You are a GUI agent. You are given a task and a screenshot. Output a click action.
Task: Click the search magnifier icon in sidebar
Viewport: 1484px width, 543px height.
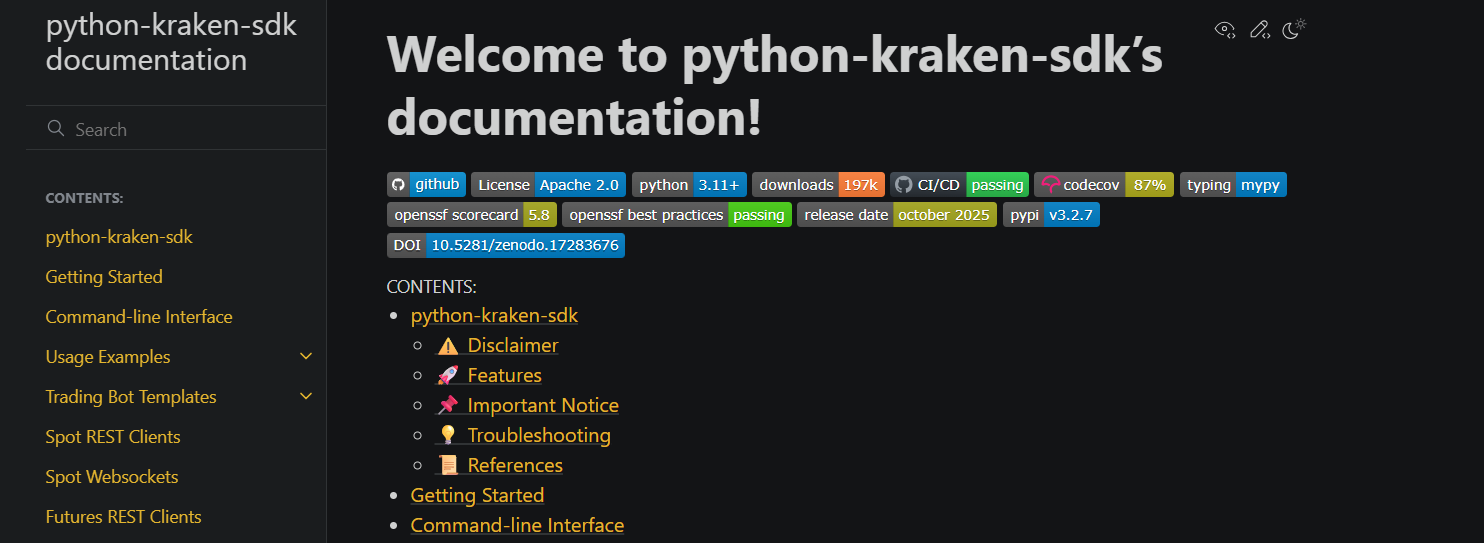tap(56, 129)
